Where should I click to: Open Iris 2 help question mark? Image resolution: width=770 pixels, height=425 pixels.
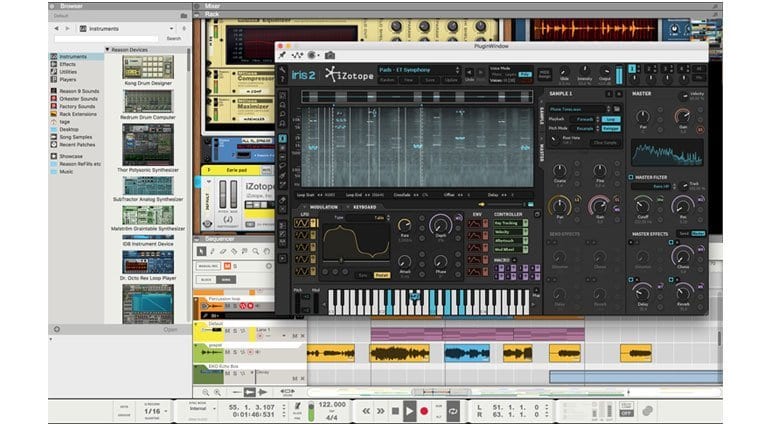[x=282, y=79]
